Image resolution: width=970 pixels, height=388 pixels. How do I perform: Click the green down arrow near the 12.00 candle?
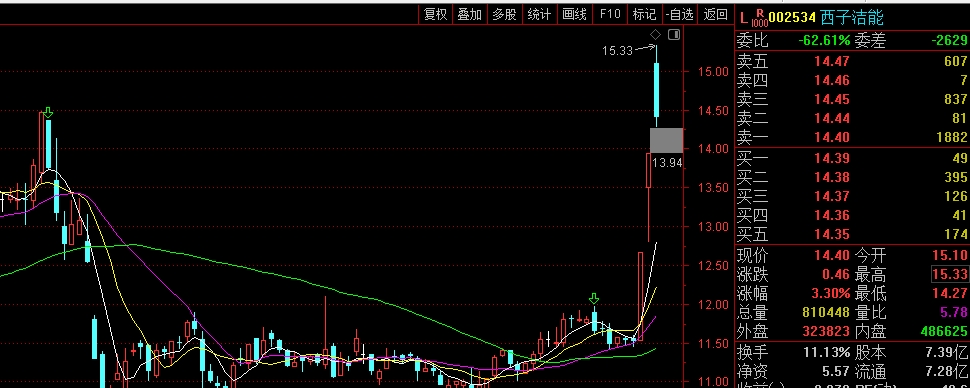pyautogui.click(x=594, y=300)
